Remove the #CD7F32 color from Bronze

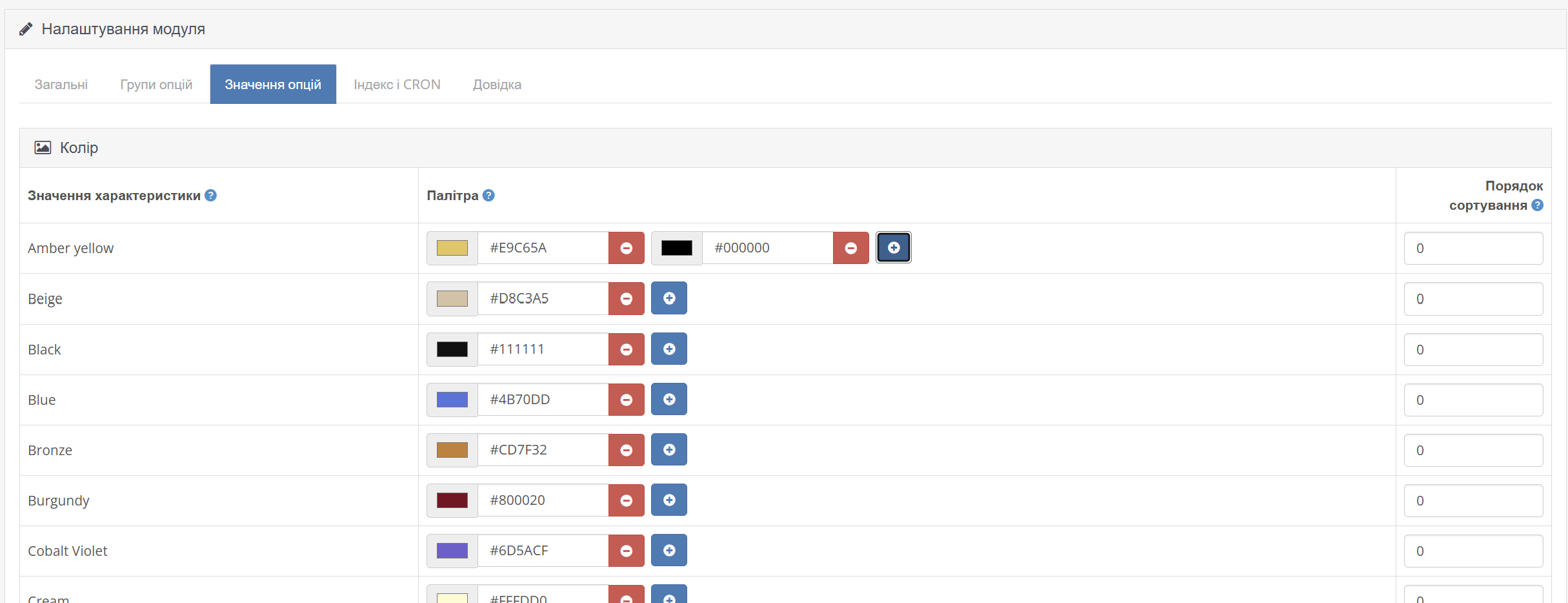click(626, 450)
